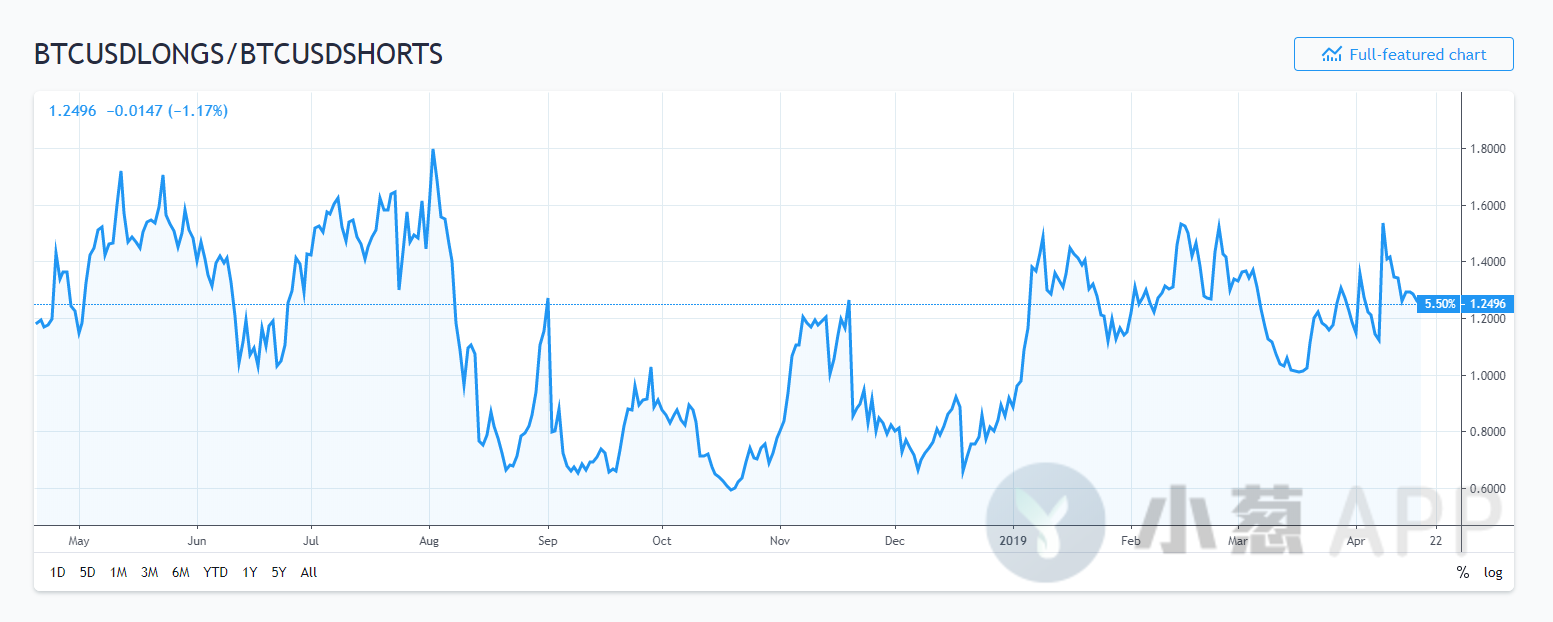Viewport: 1553px width, 622px height.
Task: Select the 5D time range
Action: point(88,573)
